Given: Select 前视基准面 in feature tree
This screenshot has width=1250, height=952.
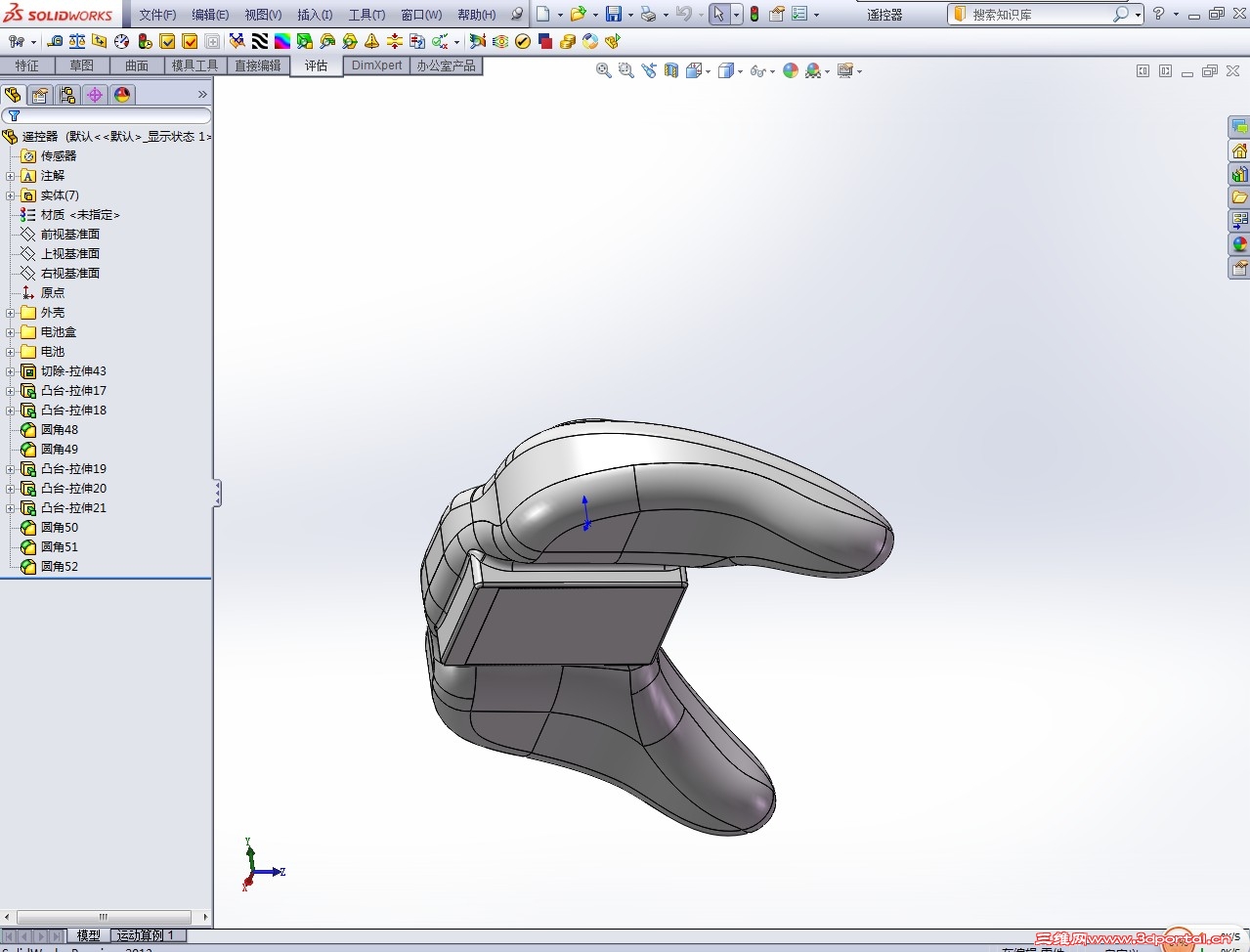Looking at the screenshot, I should click(x=70, y=235).
